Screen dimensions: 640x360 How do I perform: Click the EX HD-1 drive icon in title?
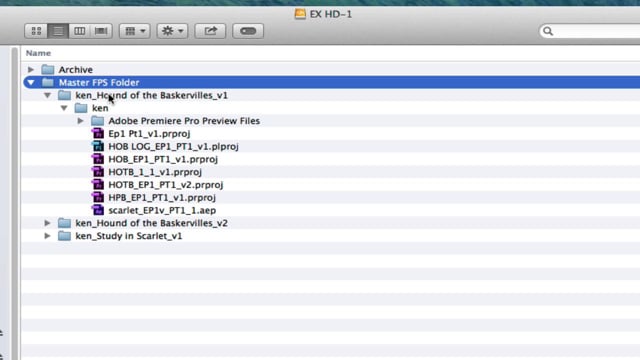tap(300, 14)
